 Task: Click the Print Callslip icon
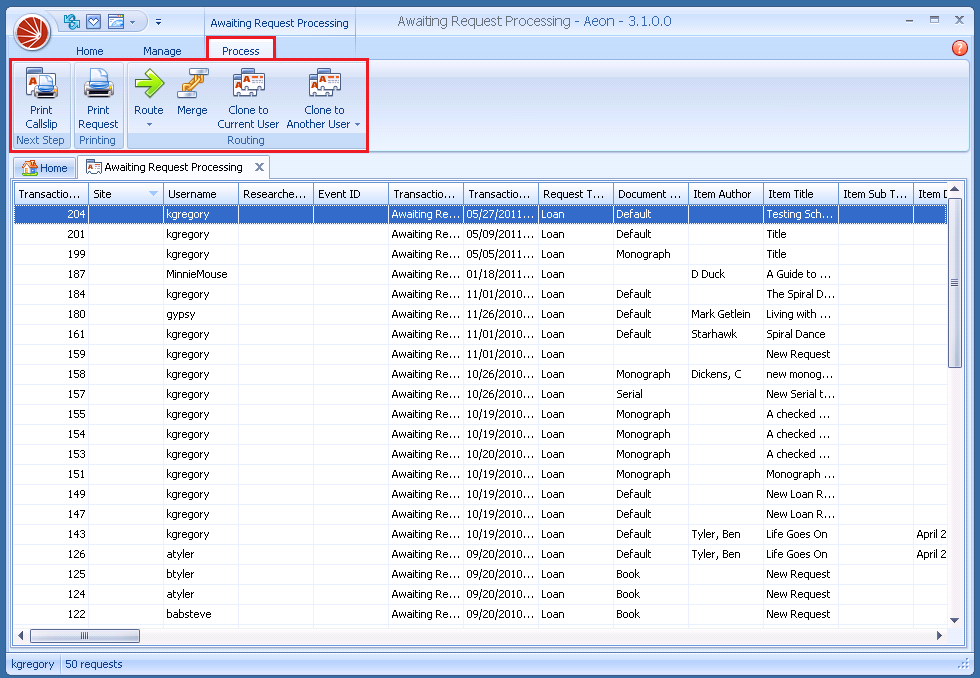[x=41, y=84]
